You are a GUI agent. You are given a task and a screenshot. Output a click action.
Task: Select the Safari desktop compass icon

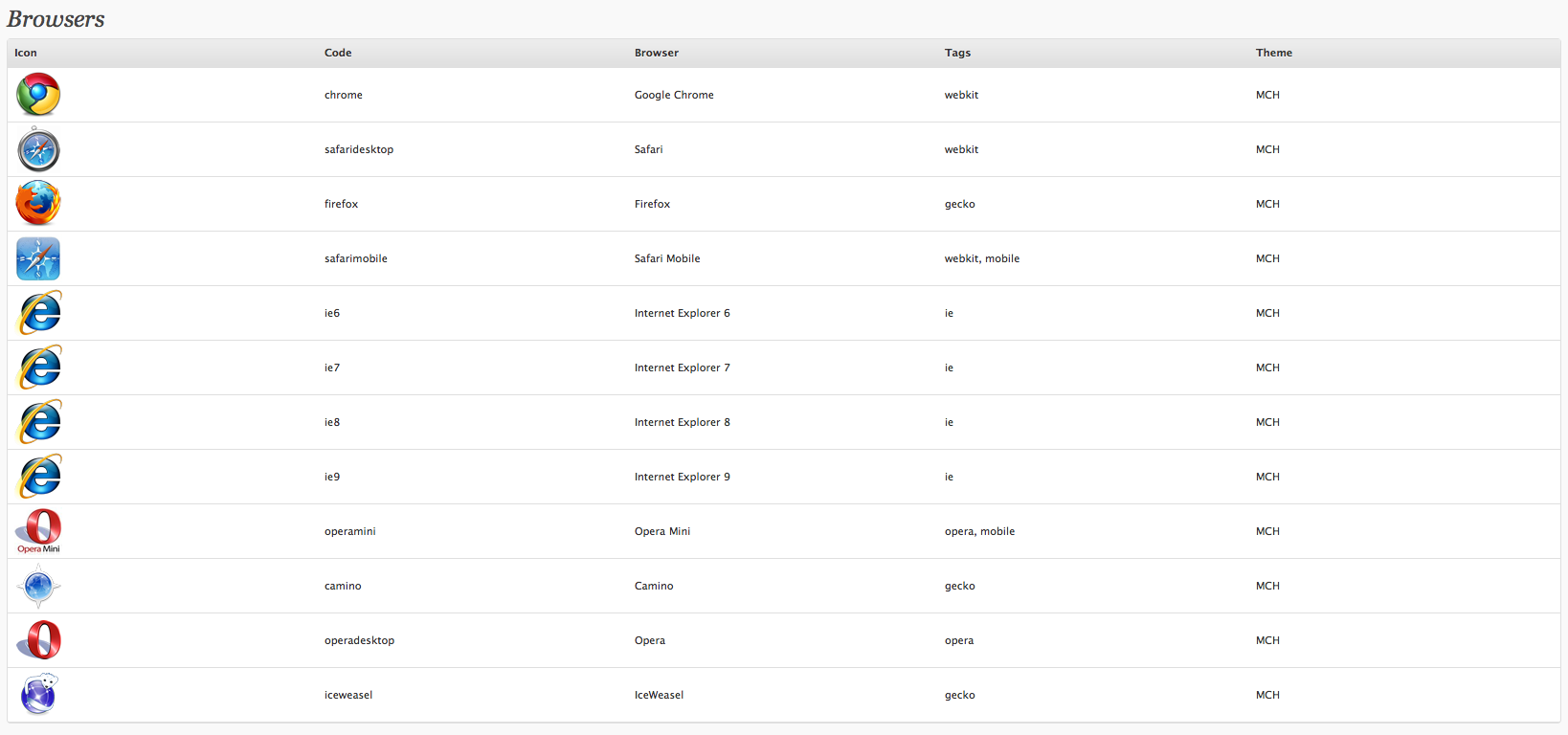click(38, 149)
